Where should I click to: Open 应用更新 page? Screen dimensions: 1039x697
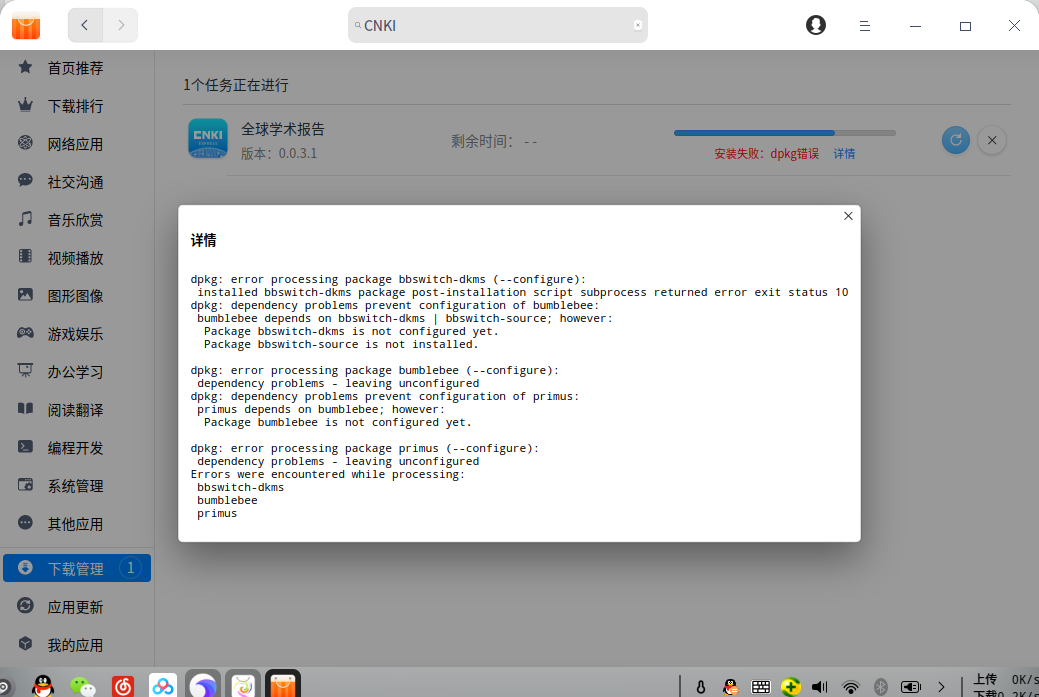tap(77, 607)
